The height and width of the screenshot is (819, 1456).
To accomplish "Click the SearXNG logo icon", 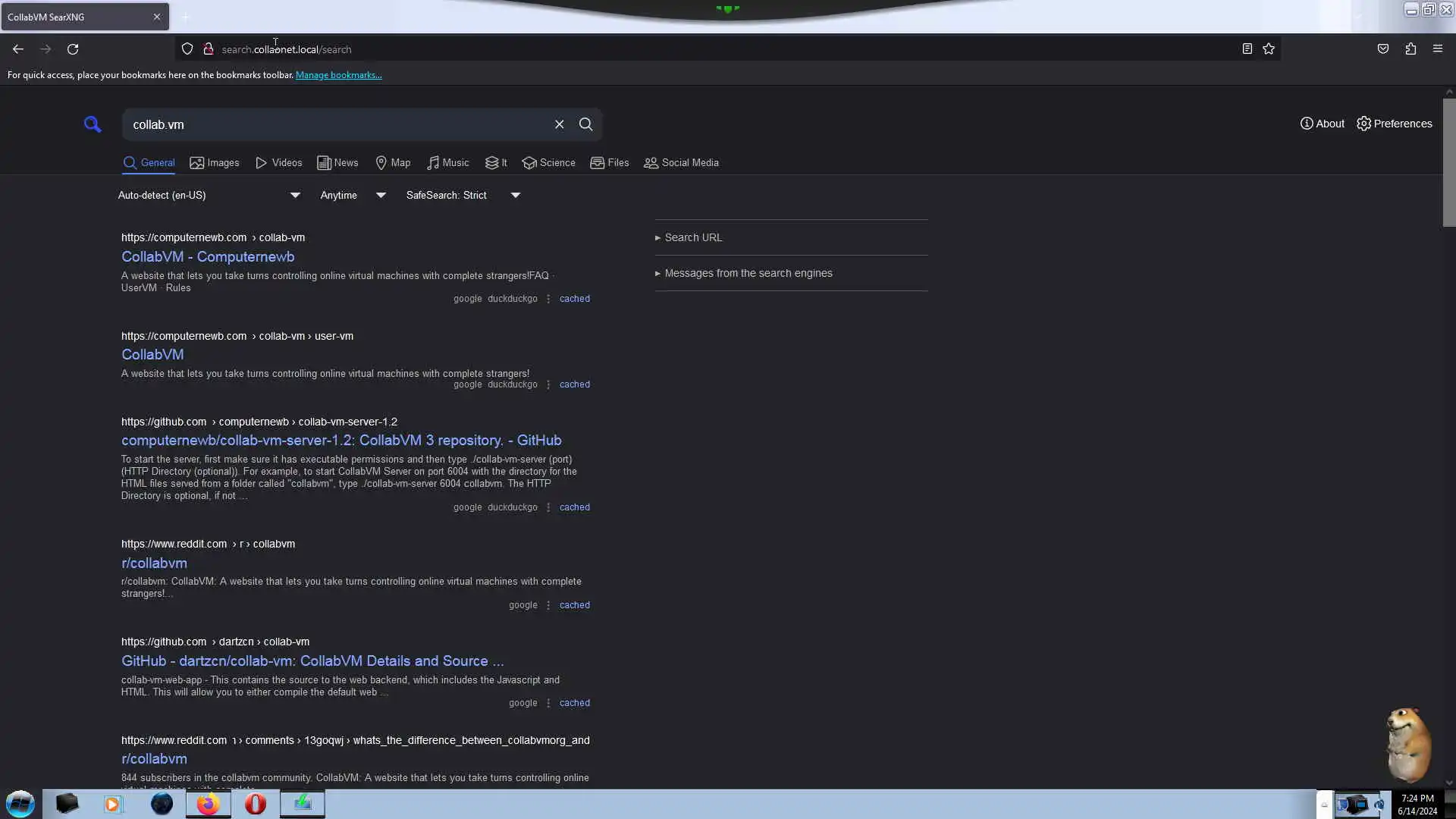I will tap(93, 124).
